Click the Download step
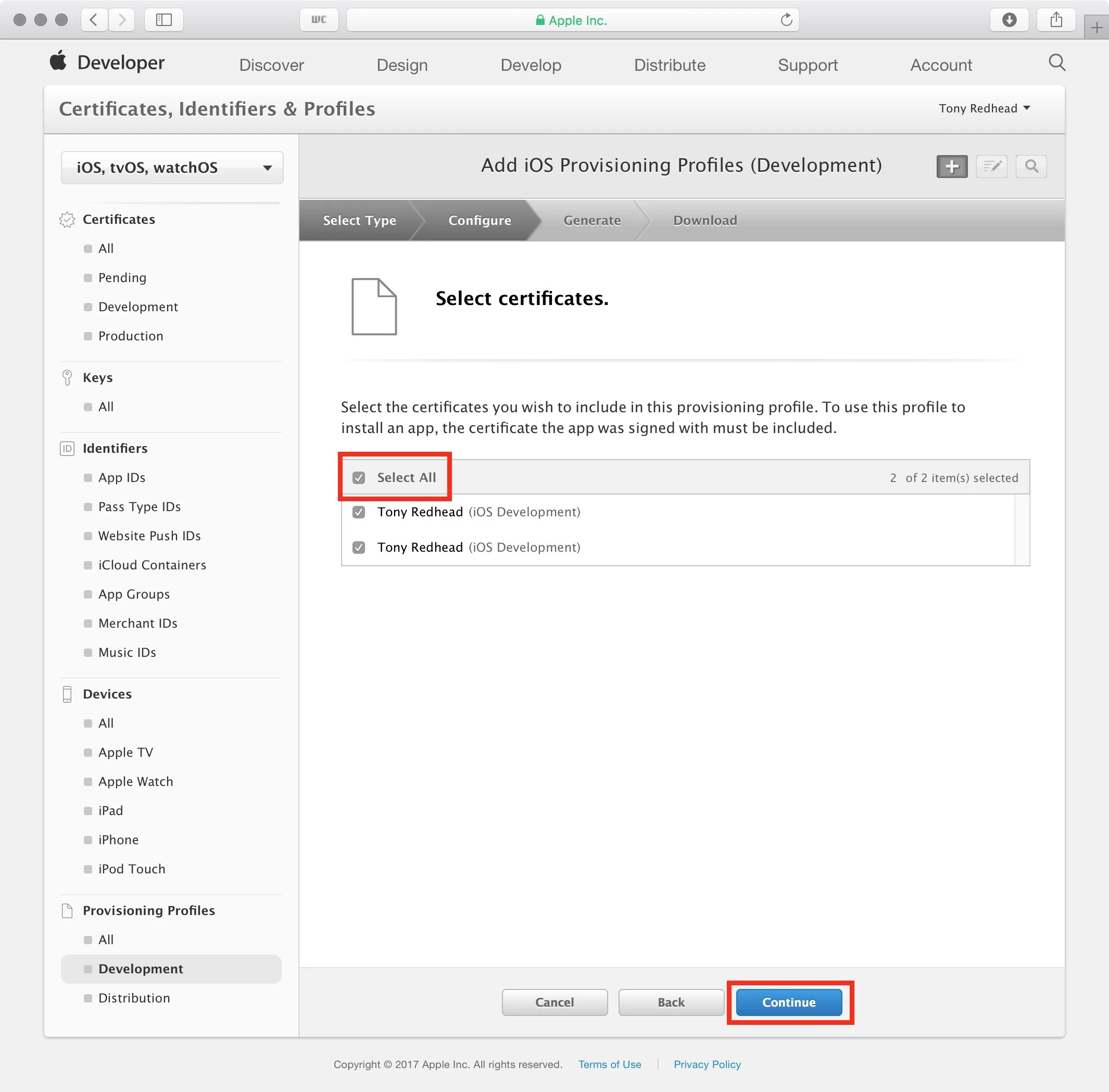Image resolution: width=1109 pixels, height=1092 pixels. coord(705,220)
